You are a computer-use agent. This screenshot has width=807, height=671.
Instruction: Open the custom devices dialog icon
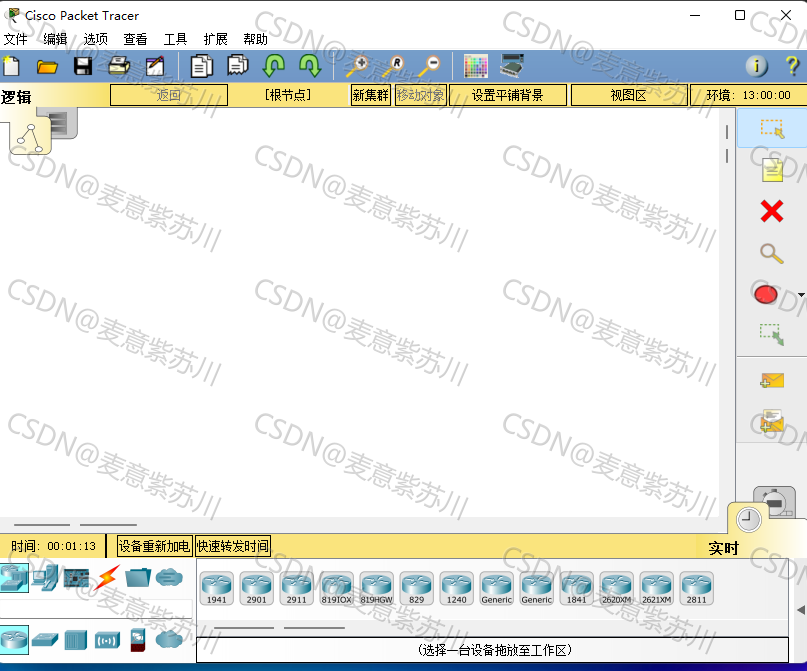click(512, 66)
